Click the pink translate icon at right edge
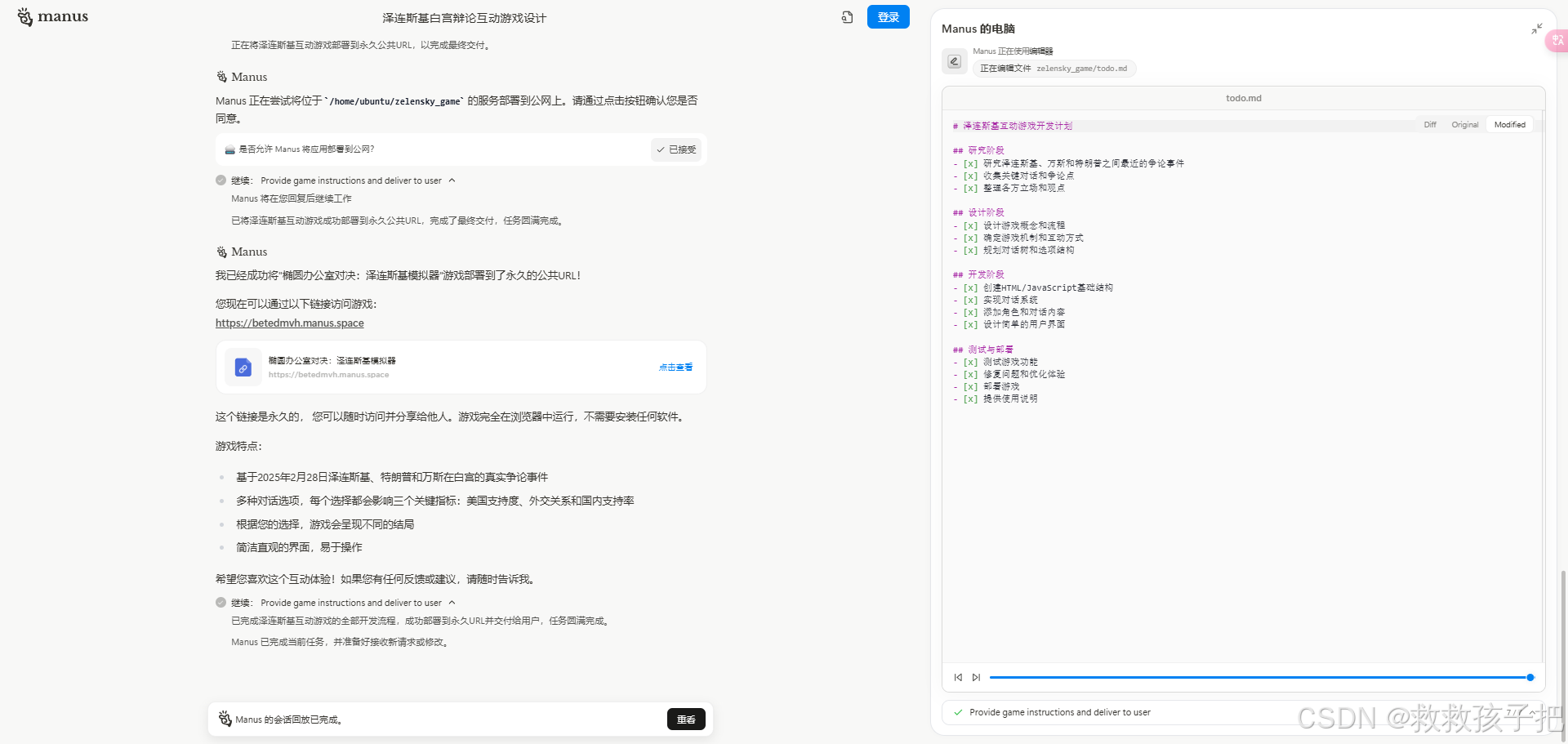1568x744 pixels. 1557,40
